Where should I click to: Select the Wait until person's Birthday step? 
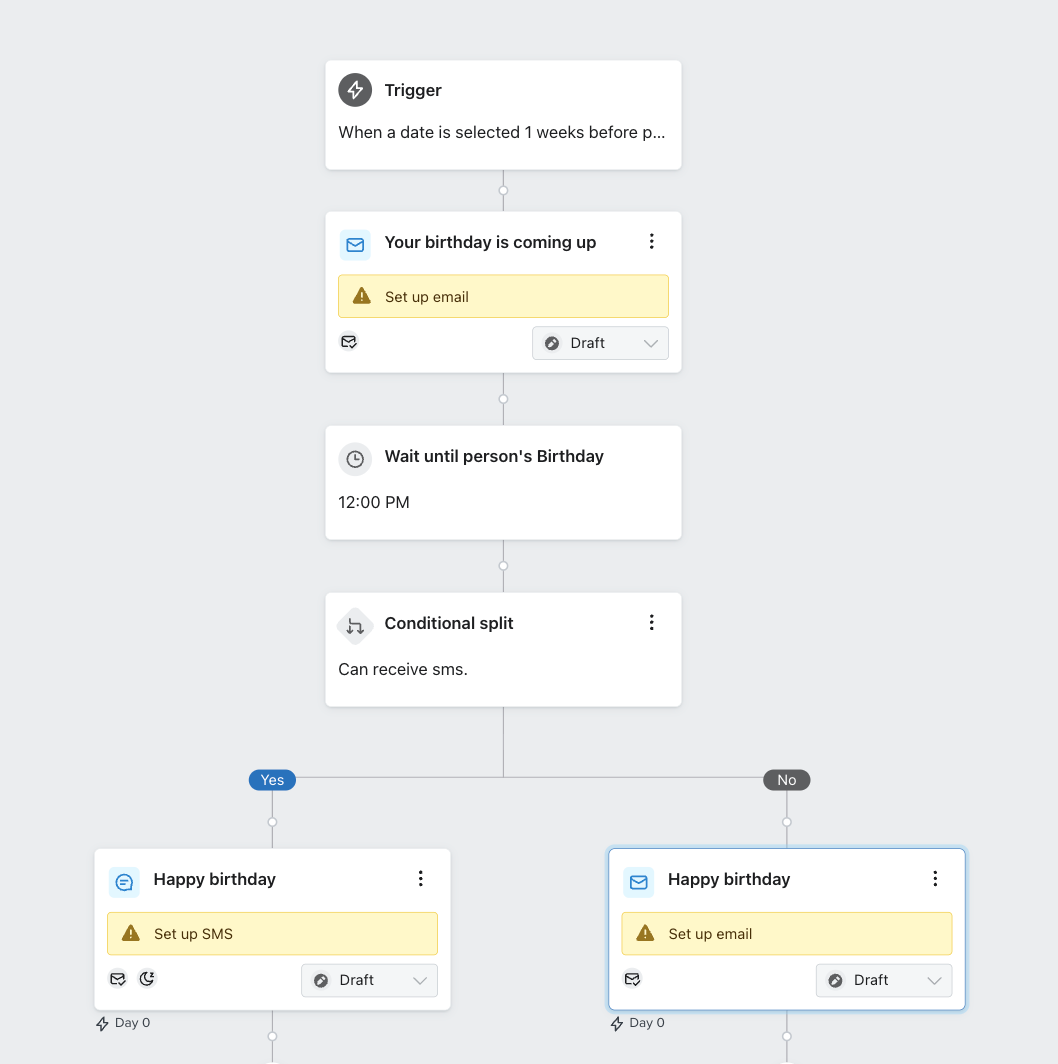tap(503, 482)
